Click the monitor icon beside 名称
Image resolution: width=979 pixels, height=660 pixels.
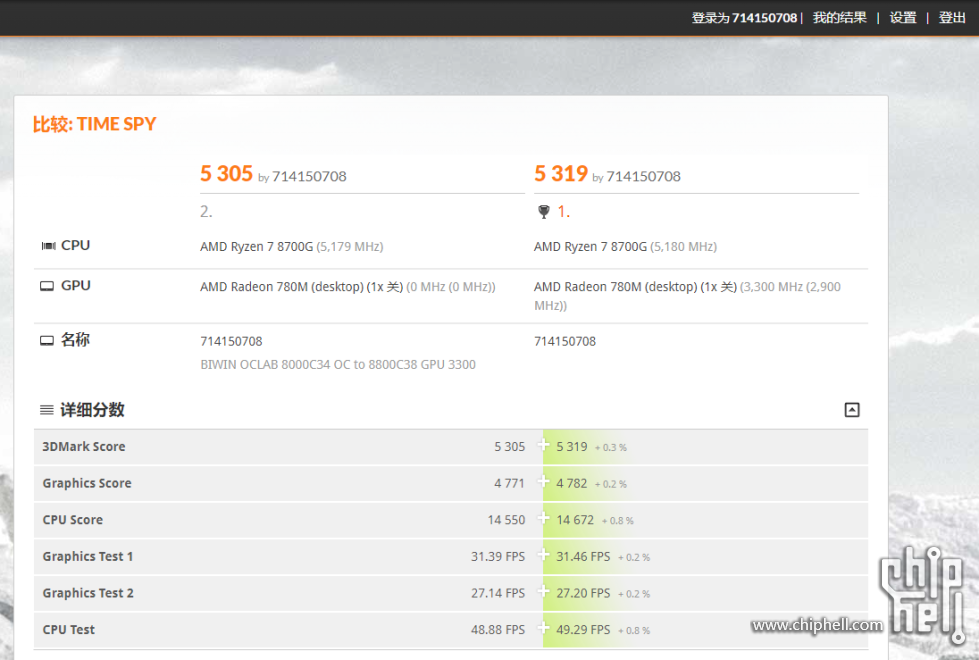coord(47,340)
